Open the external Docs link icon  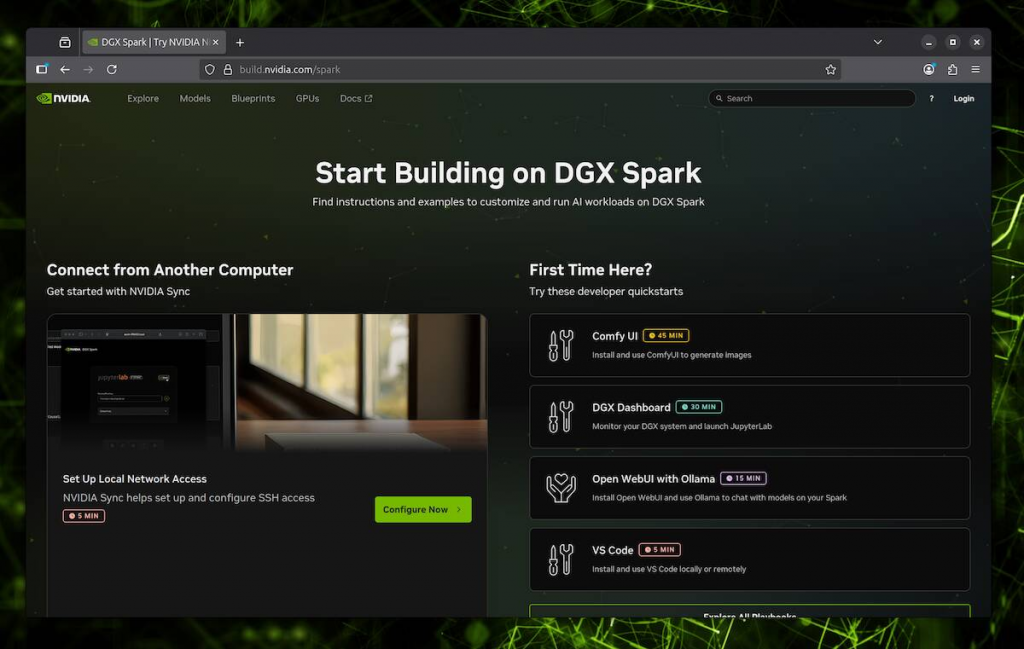pyautogui.click(x=369, y=98)
